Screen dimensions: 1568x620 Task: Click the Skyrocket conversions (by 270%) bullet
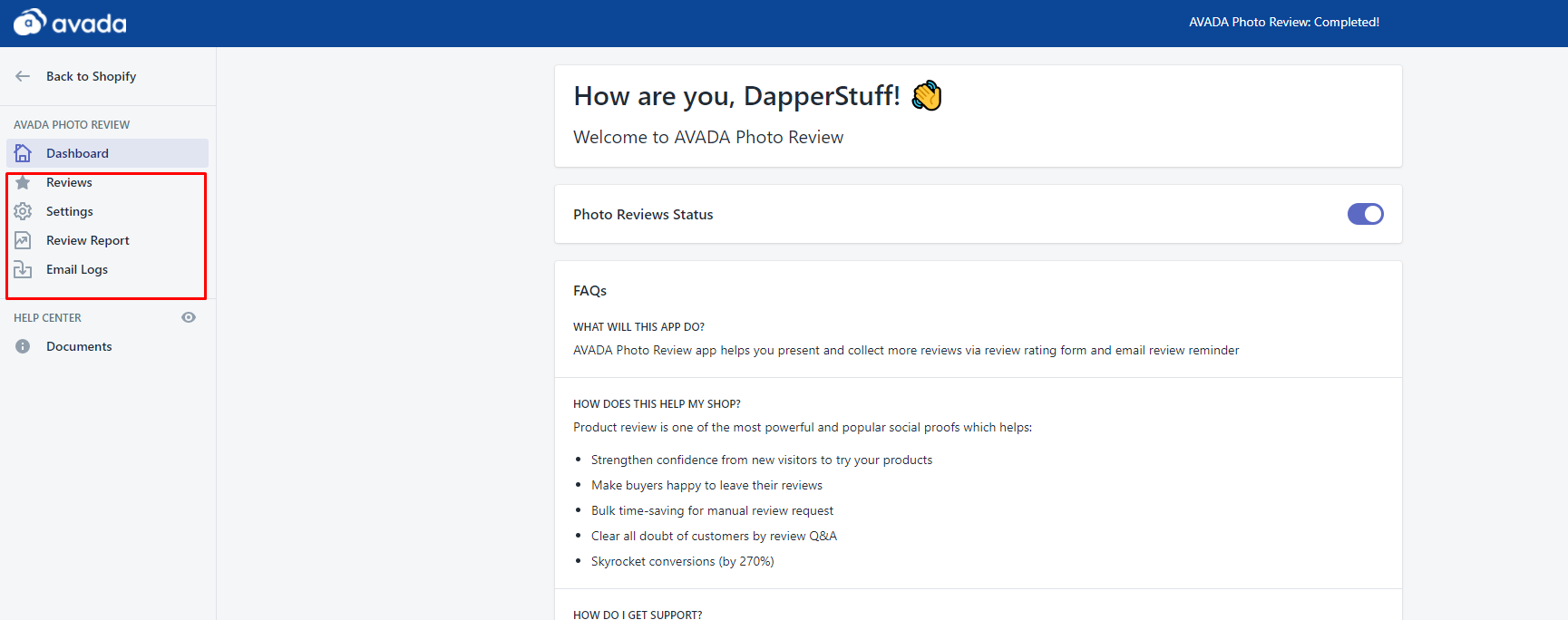point(683,561)
